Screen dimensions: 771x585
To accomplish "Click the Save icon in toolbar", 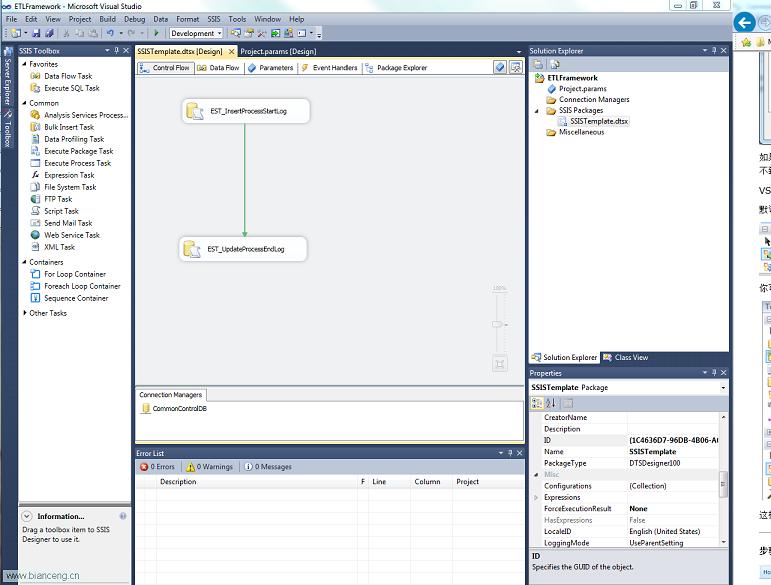I will click(36, 33).
